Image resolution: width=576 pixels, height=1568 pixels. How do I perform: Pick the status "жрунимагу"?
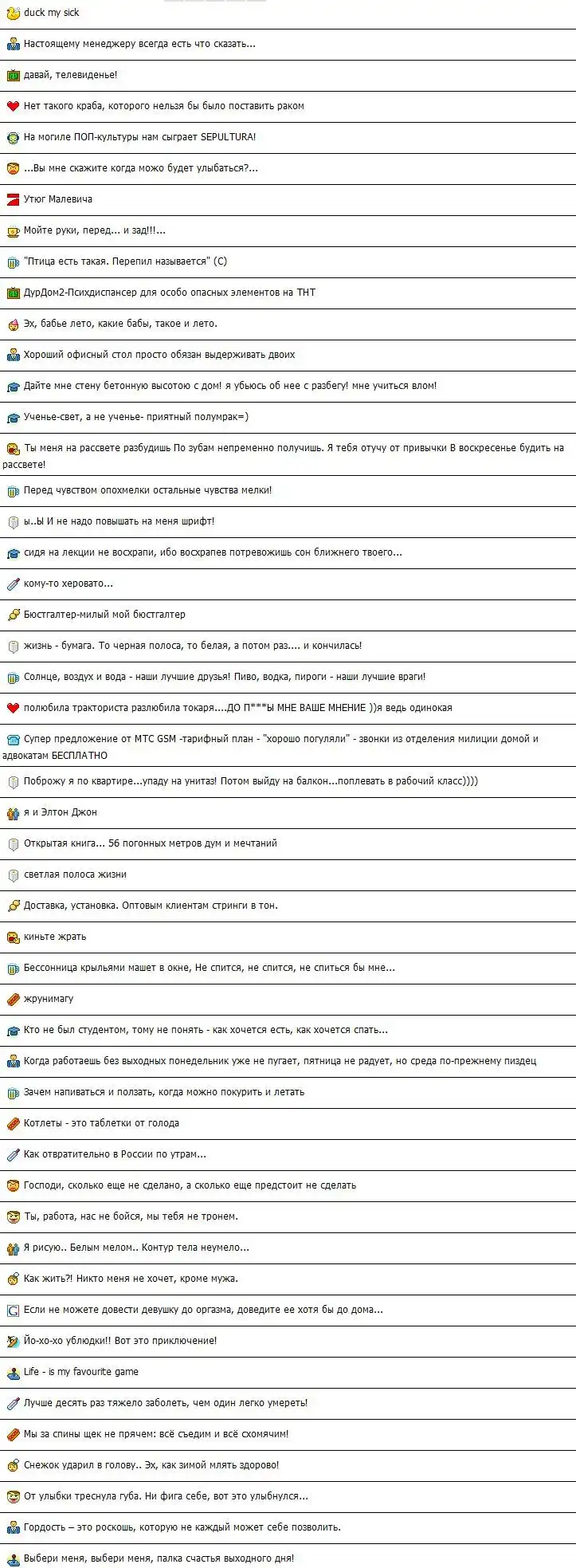(x=49, y=1000)
